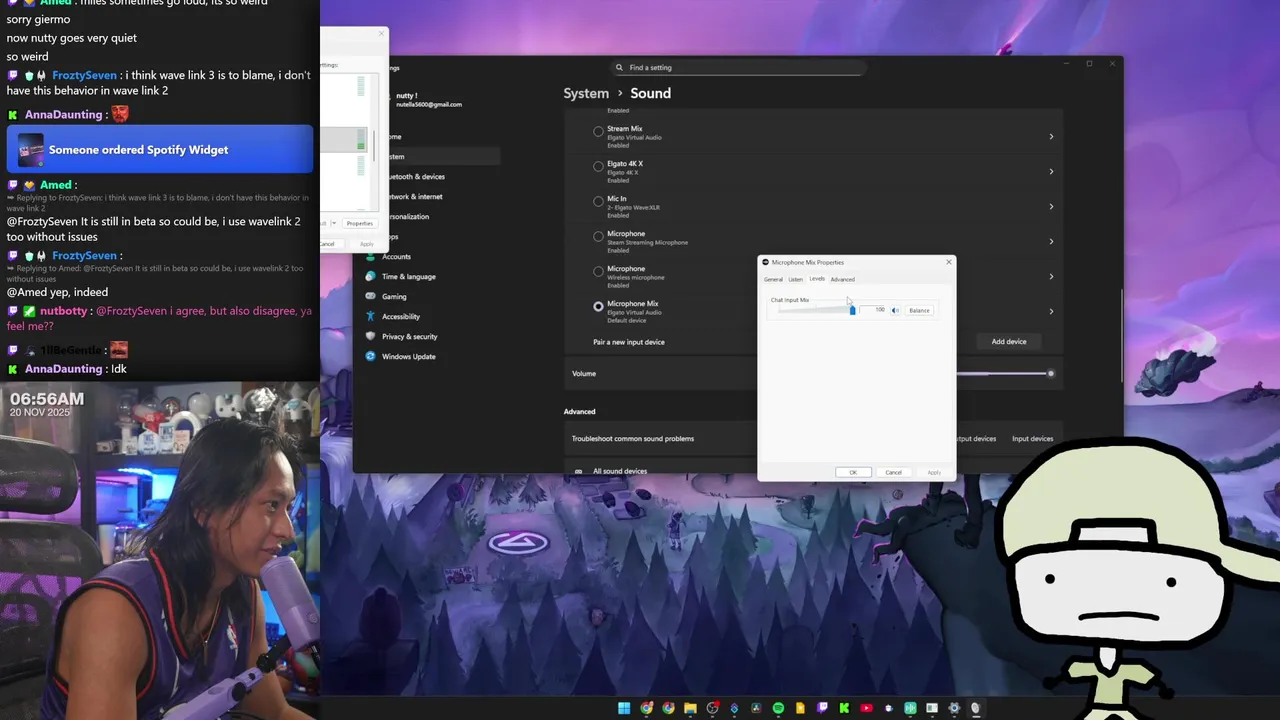Click the Gaming controller icon
Image resolution: width=1280 pixels, height=720 pixels.
371,296
